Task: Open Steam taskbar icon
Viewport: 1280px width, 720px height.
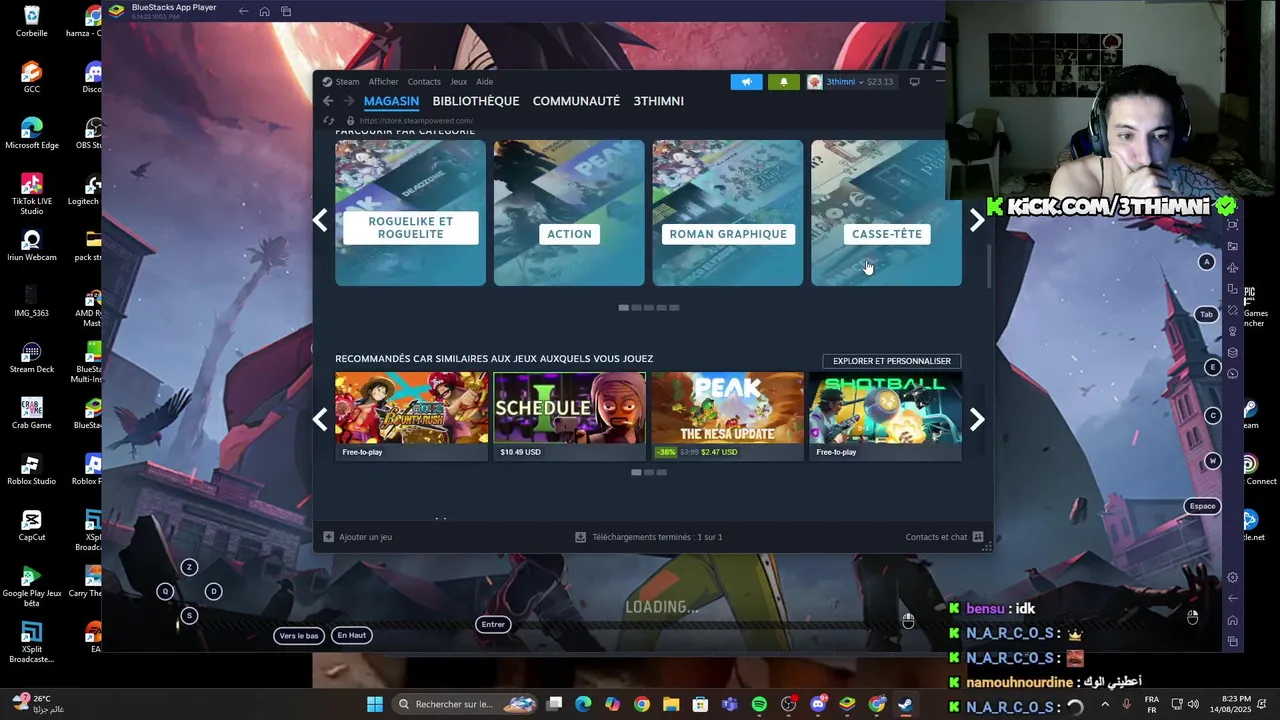Action: (905, 704)
